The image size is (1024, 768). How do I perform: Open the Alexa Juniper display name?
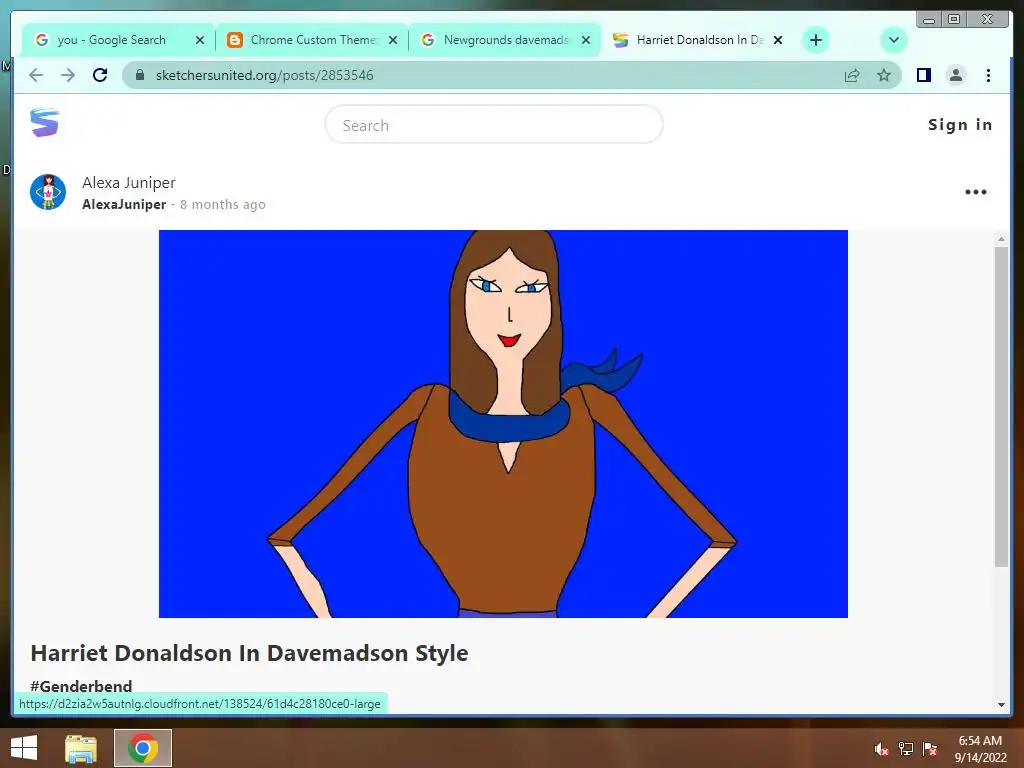point(129,183)
